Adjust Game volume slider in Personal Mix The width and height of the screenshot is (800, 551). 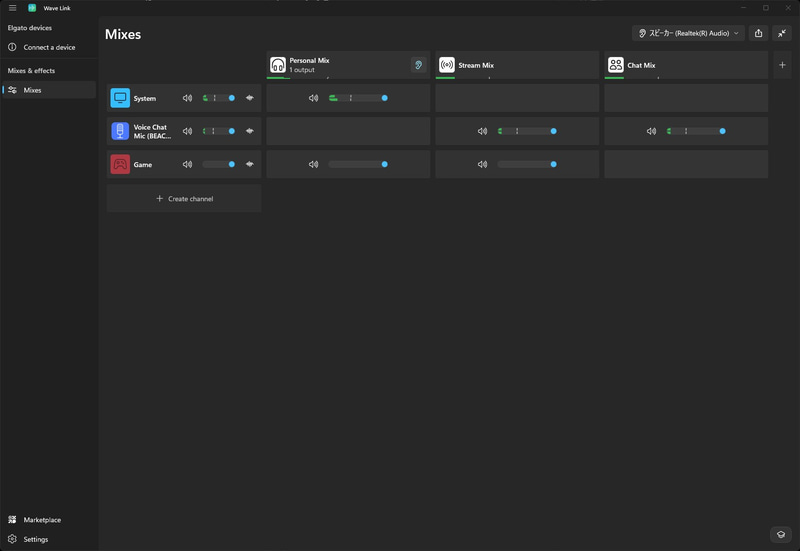point(358,164)
